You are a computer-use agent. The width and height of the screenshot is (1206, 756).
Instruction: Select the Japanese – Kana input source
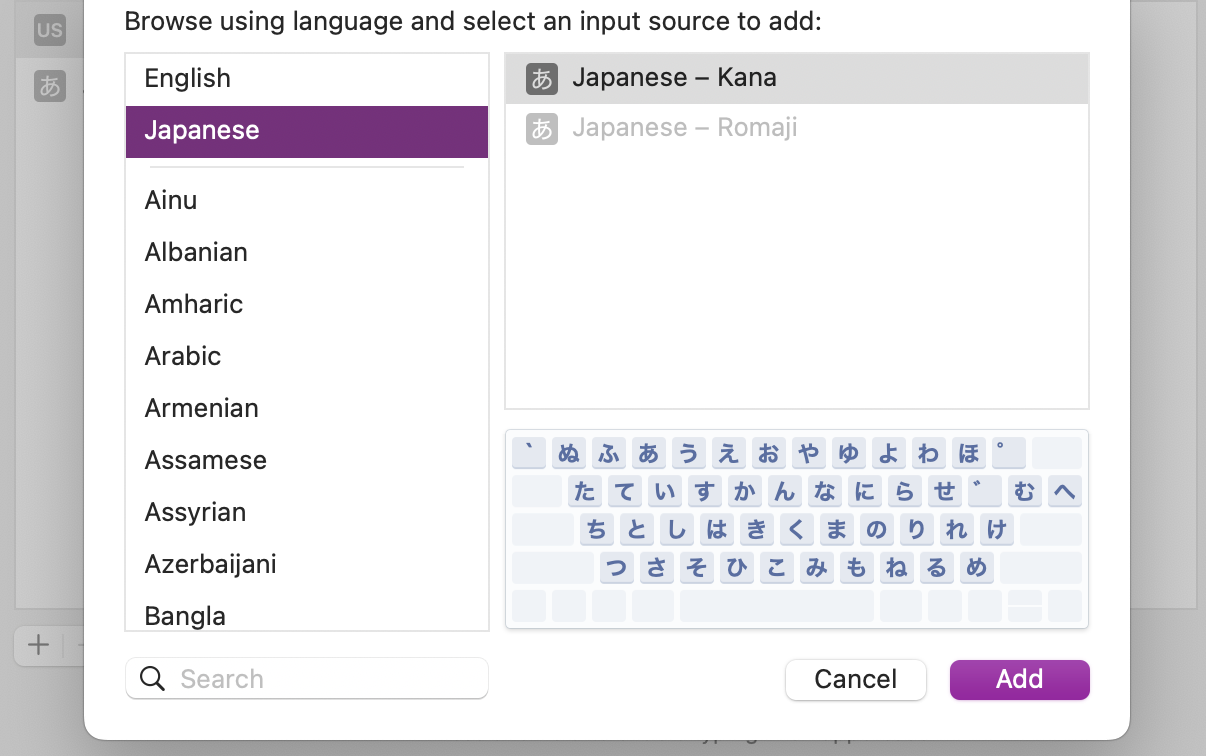tap(674, 78)
